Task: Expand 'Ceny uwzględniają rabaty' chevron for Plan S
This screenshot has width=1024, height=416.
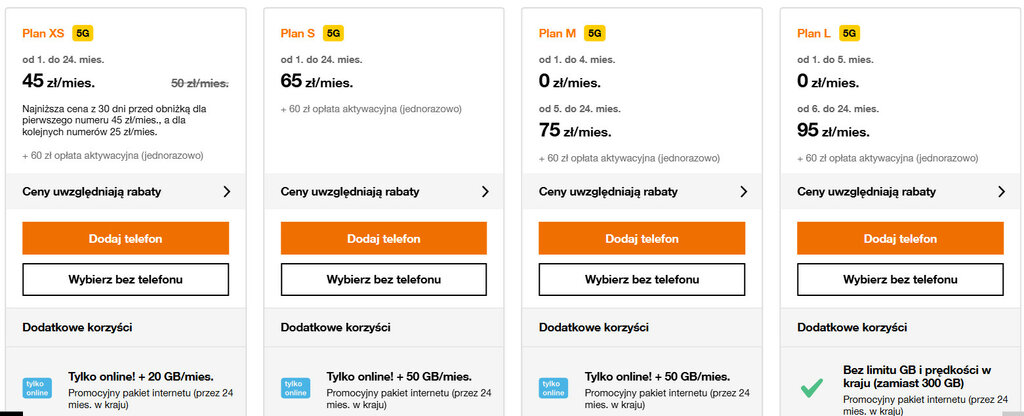Action: (x=485, y=191)
